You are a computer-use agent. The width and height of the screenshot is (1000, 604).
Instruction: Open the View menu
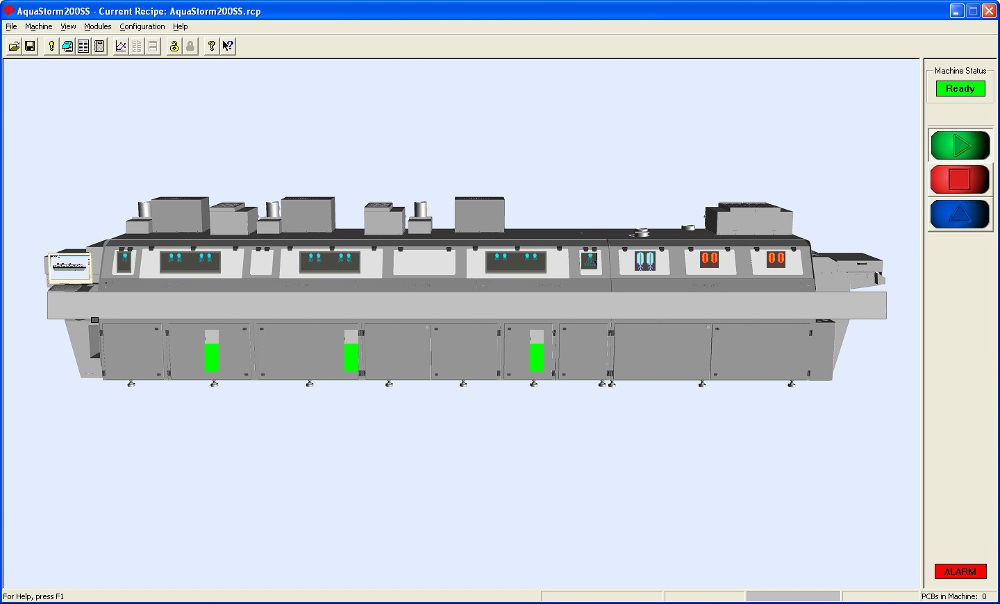(x=68, y=26)
